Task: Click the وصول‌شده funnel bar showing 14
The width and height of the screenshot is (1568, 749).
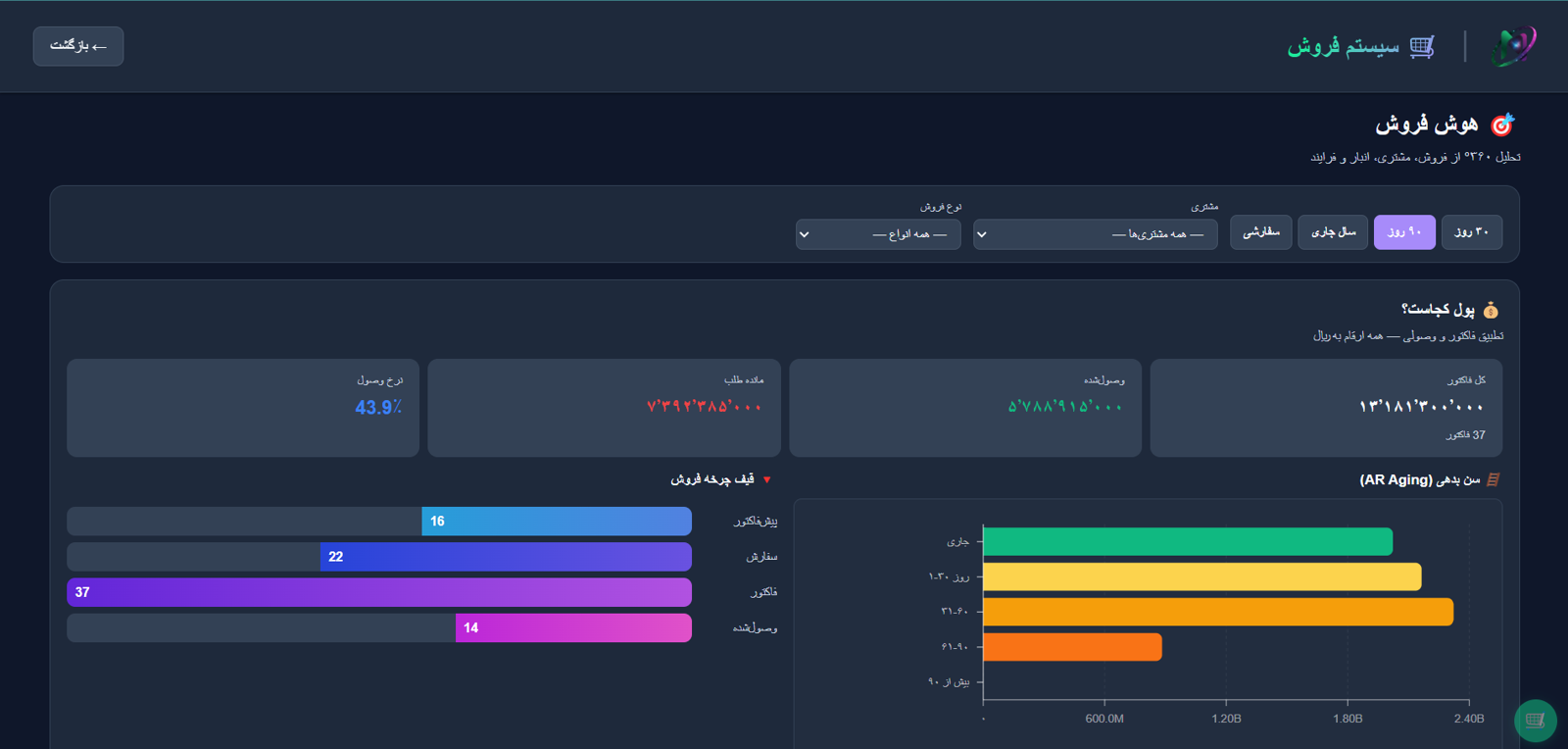Action: click(573, 627)
